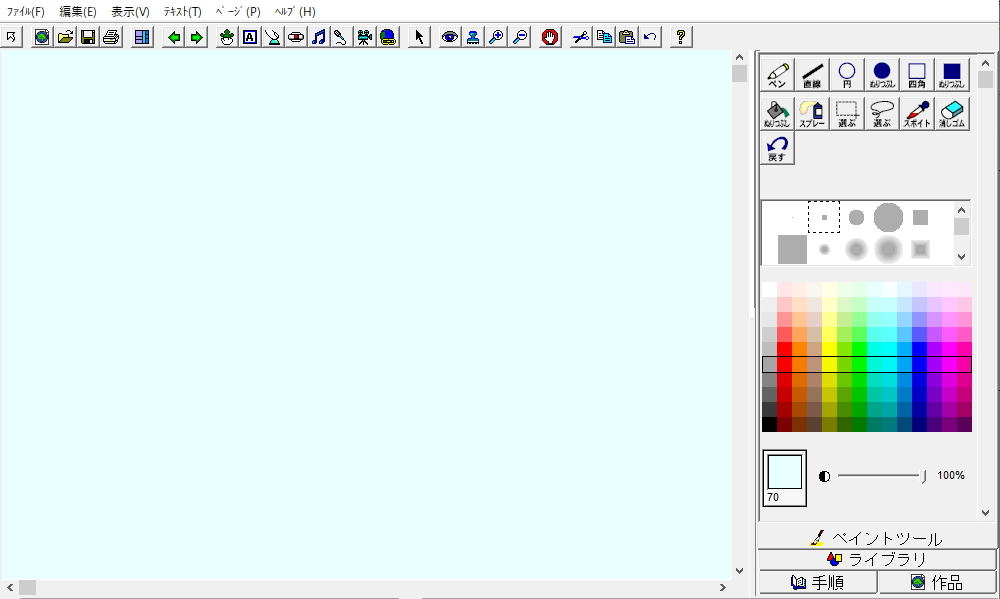This screenshot has width=1000, height=599.
Task: Switch to the ライブラリ panel
Action: click(x=877, y=559)
